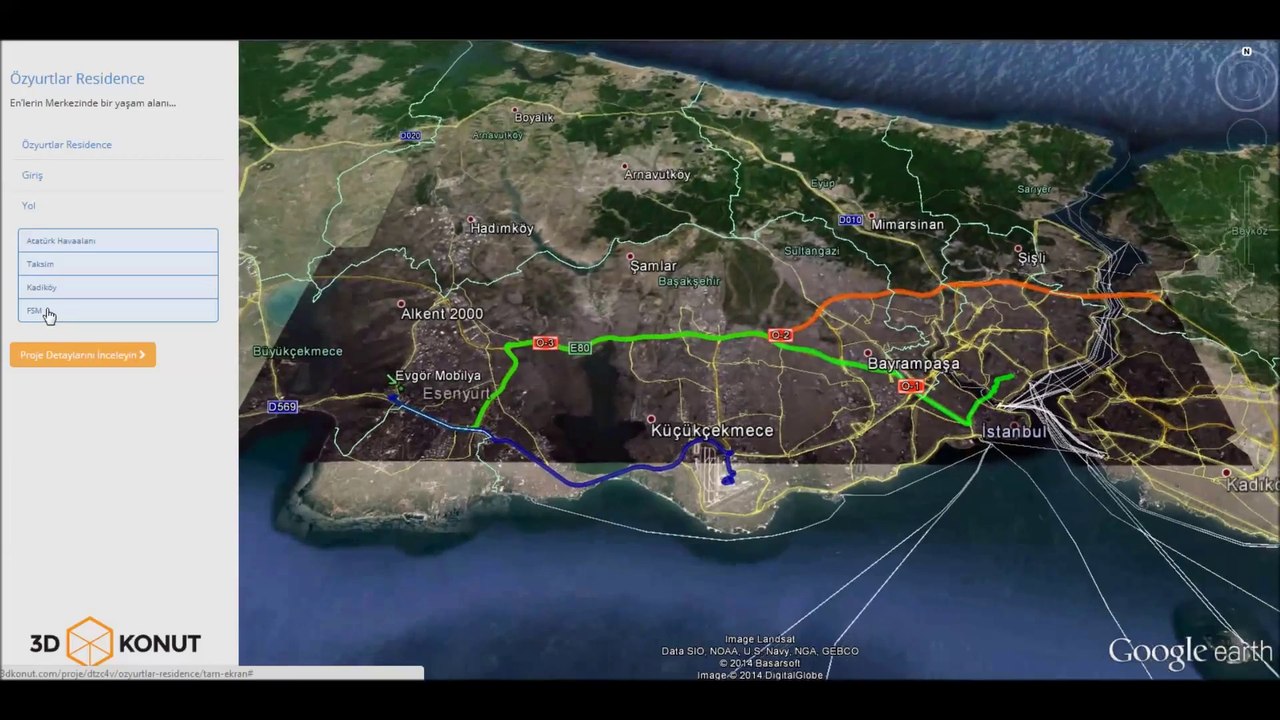Click the Image Landsat attribution text

(760, 640)
